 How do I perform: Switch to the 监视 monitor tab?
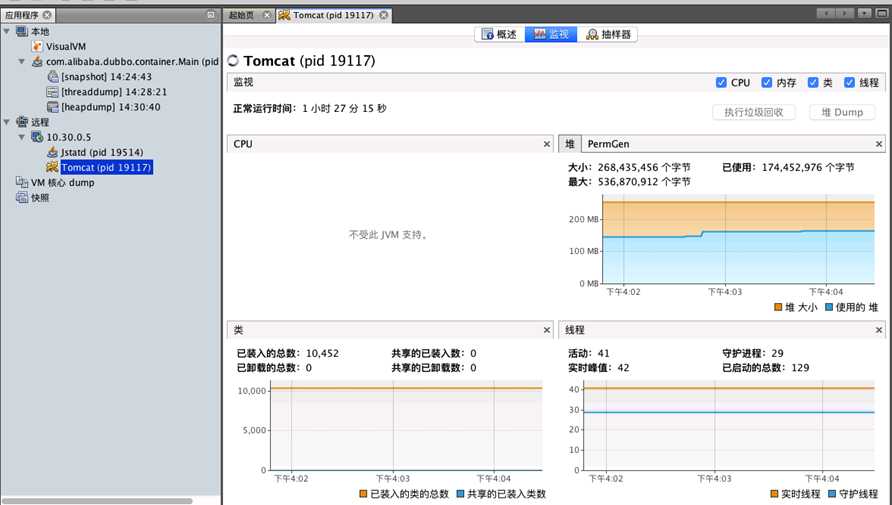[551, 34]
